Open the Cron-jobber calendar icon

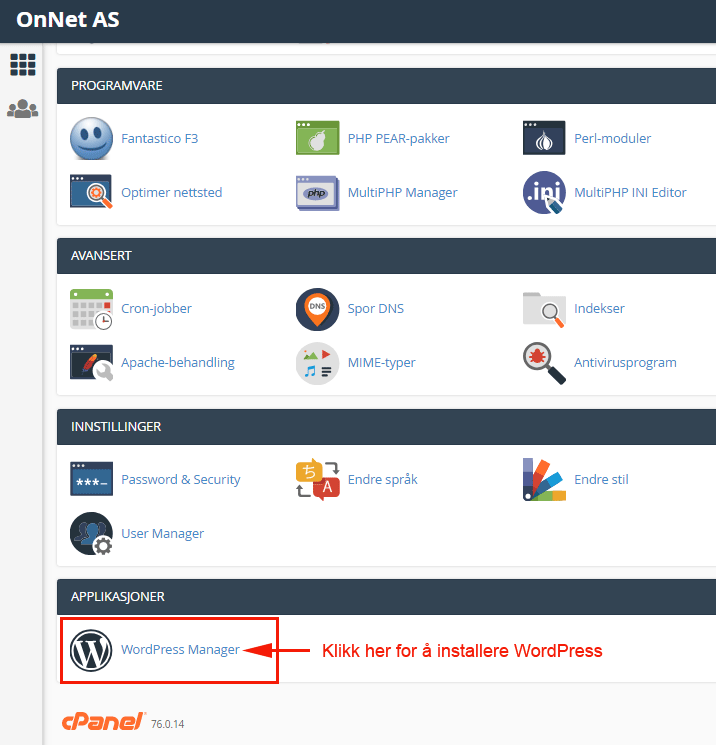click(x=91, y=309)
